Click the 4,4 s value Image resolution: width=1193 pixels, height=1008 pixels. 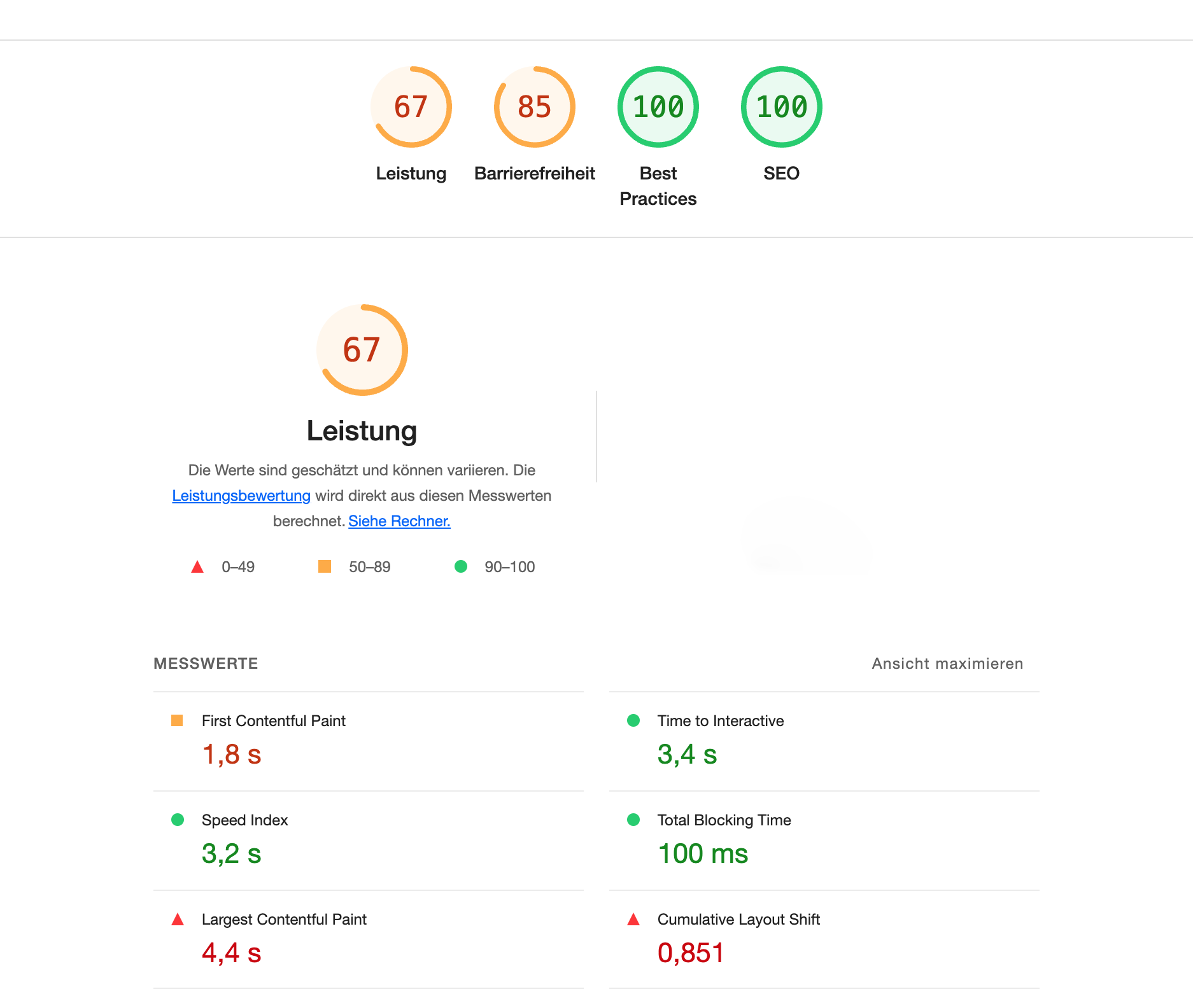click(232, 953)
